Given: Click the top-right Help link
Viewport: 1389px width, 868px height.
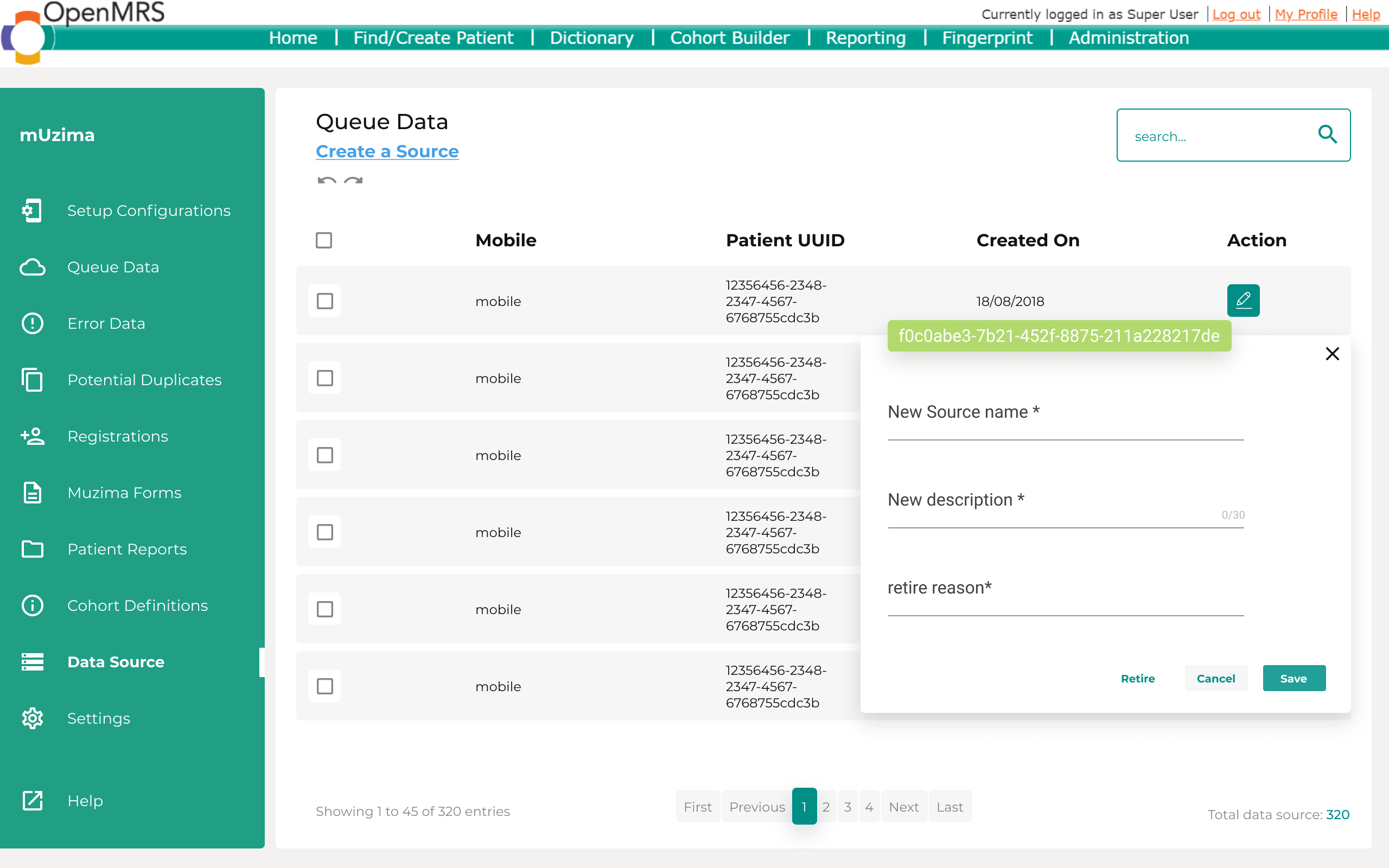Looking at the screenshot, I should point(1366,14).
